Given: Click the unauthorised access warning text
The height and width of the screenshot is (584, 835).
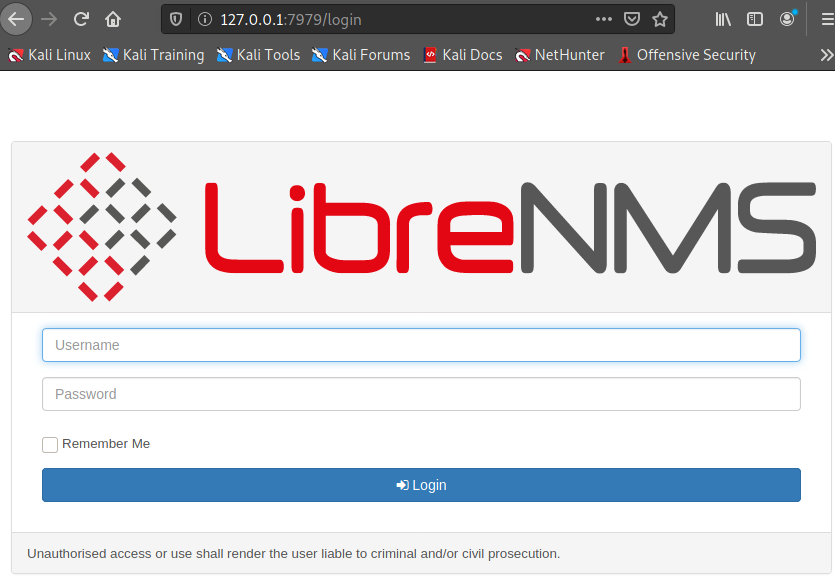Looking at the screenshot, I should (x=293, y=554).
